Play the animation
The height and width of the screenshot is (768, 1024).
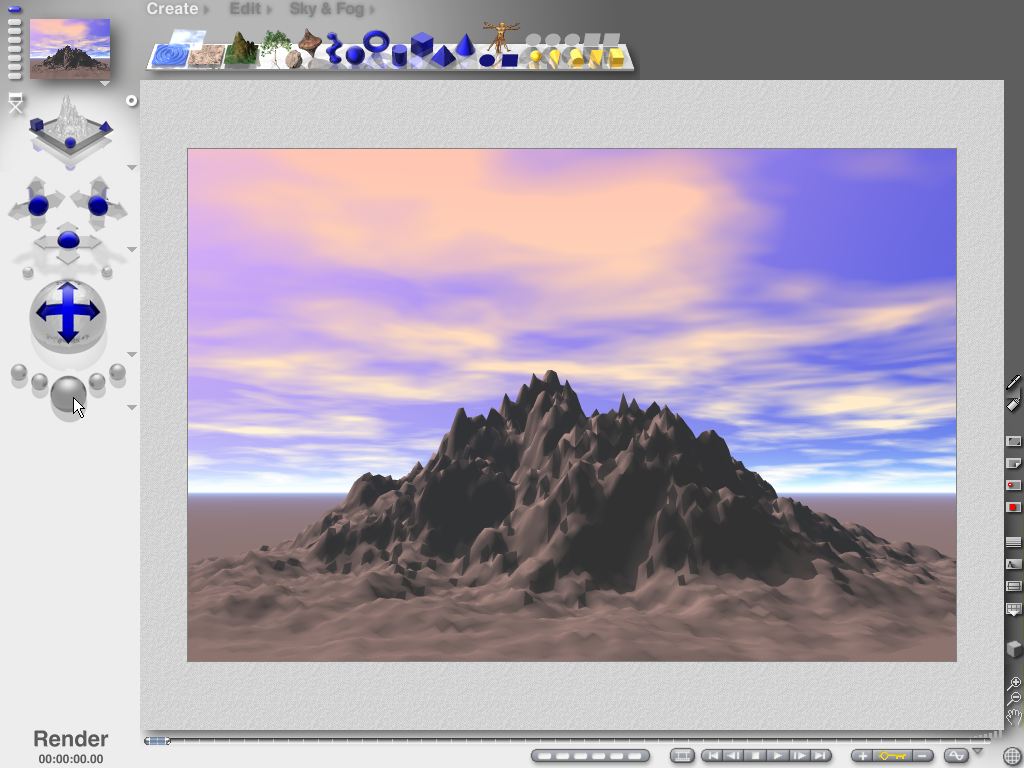coord(777,756)
